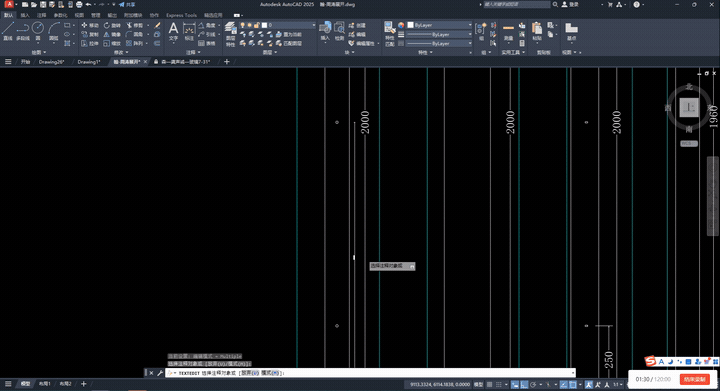Screen dimensions: 720x391
Task: Click the Scale (缩放) tool
Action: click(112, 43)
